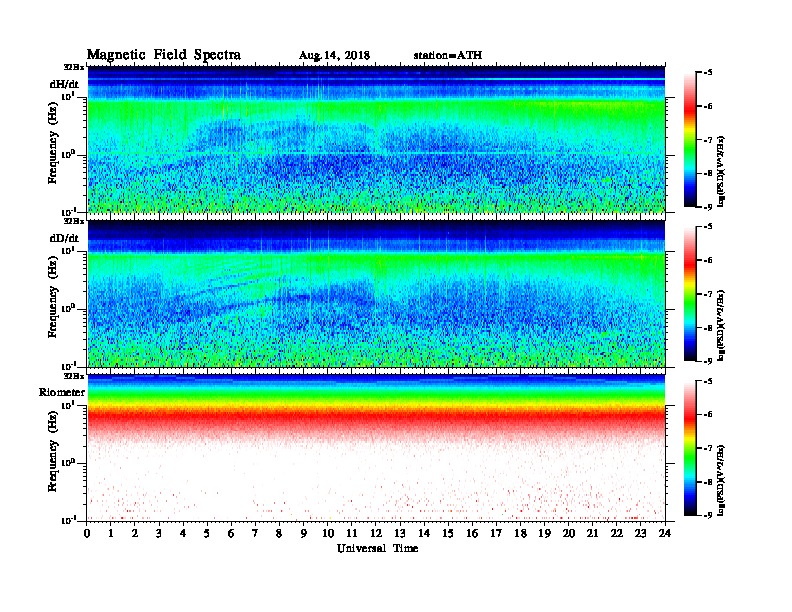This screenshot has height=612, width=792.
Task: Click hour 9 on the Universal Time axis
Action: [x=304, y=533]
